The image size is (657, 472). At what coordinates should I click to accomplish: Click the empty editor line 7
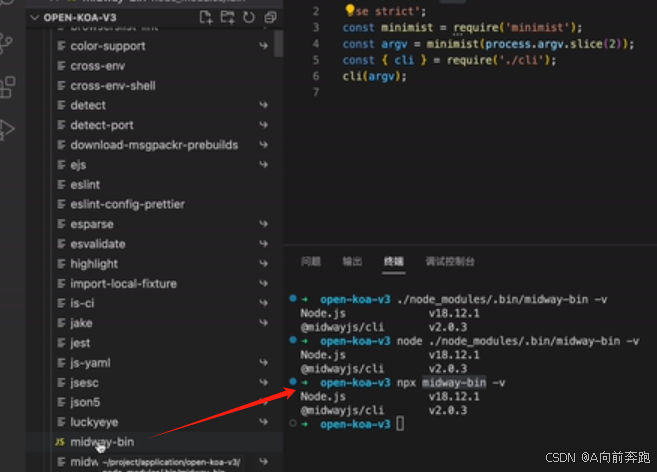click(469, 92)
